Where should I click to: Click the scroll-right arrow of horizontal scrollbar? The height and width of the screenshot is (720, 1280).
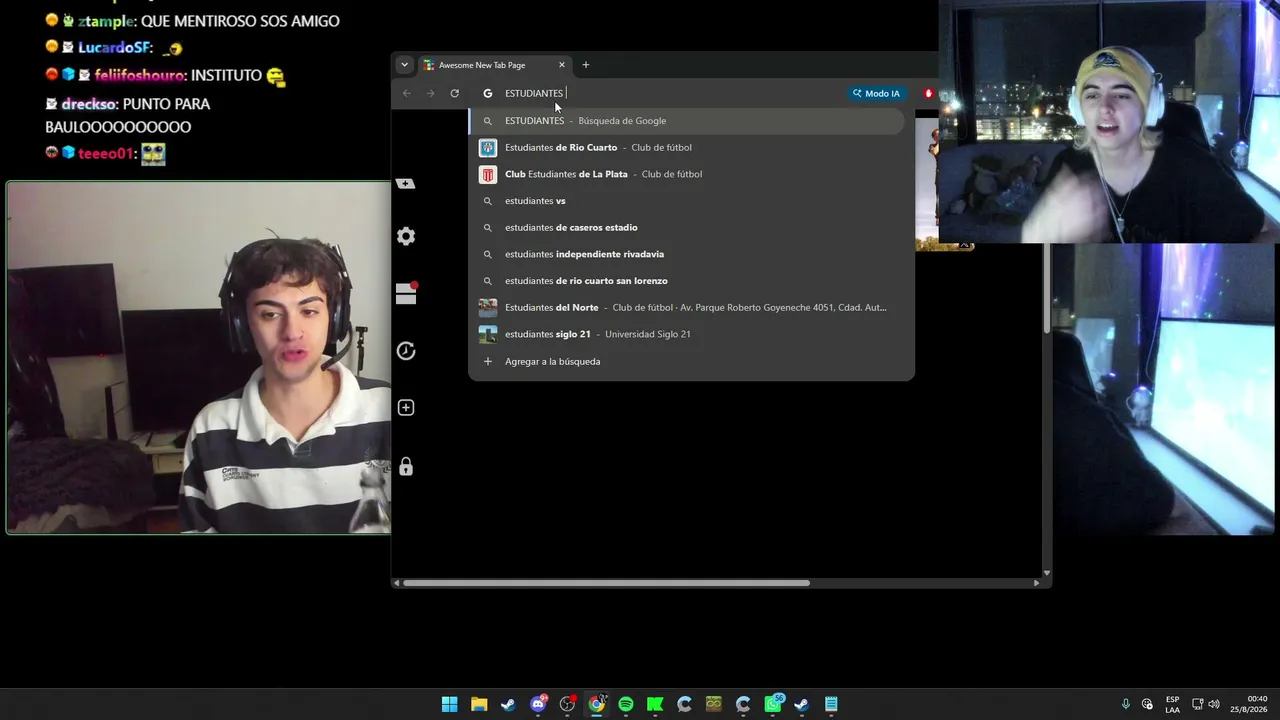[x=1036, y=583]
